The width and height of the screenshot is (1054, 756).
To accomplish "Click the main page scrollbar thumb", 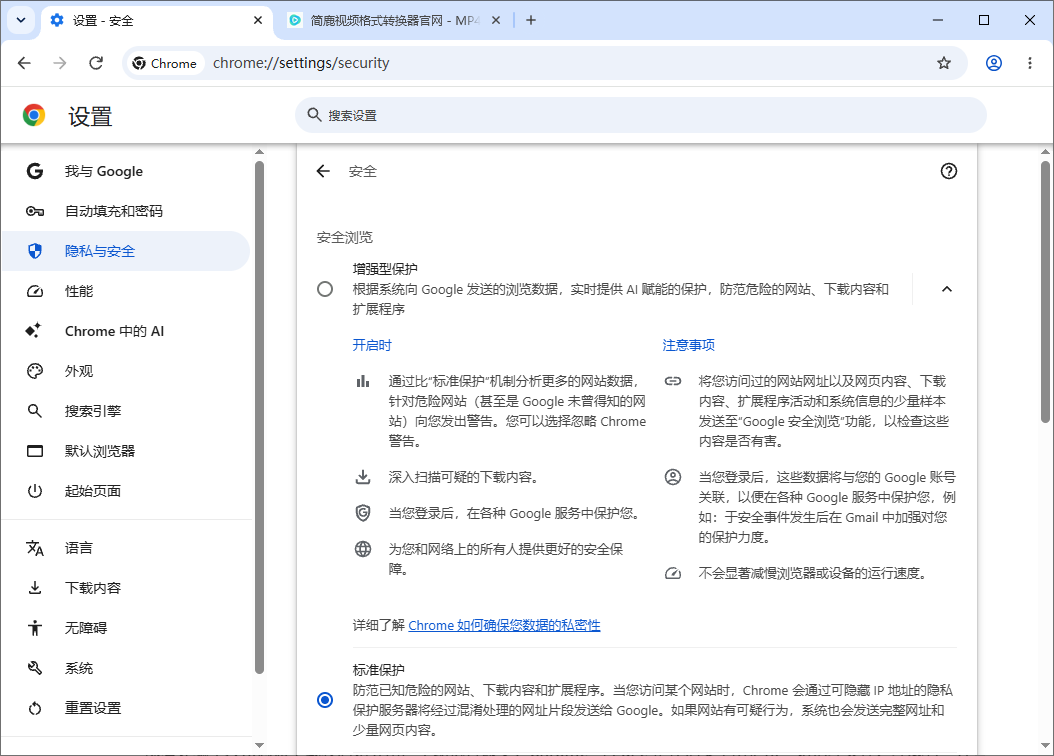I will coord(1045,292).
